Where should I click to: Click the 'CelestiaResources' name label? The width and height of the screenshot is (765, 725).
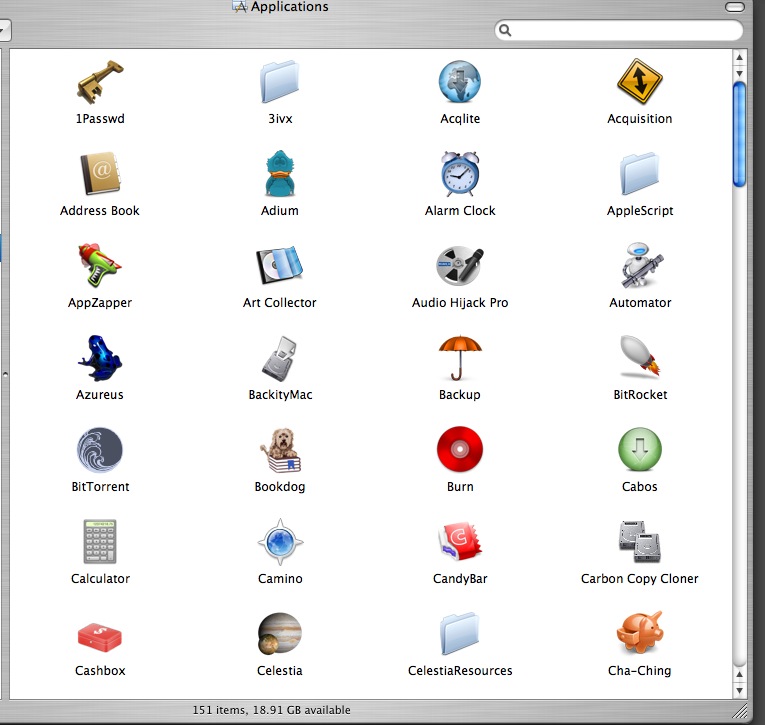point(460,671)
